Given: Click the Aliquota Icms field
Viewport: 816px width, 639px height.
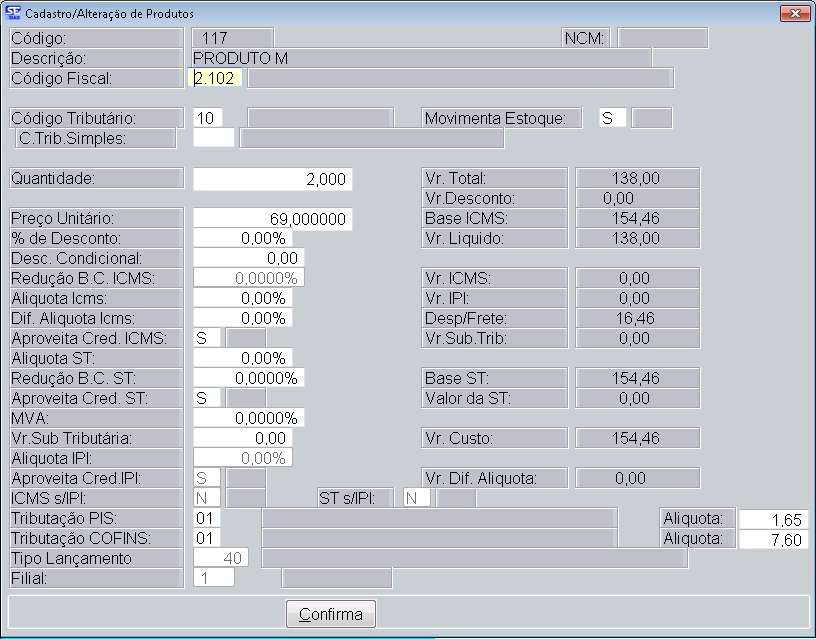Looking at the screenshot, I should [x=242, y=298].
